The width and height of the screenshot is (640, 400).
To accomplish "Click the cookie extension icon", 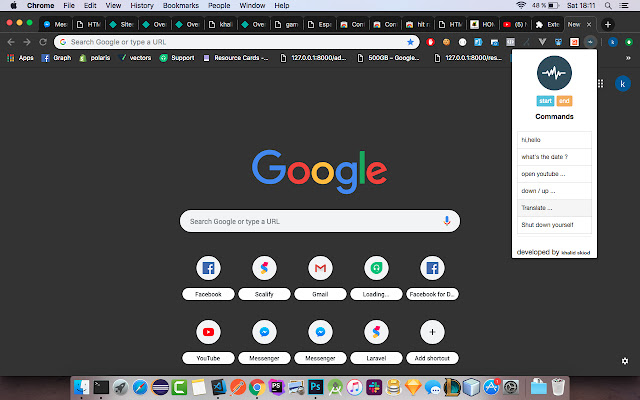I will [446, 42].
